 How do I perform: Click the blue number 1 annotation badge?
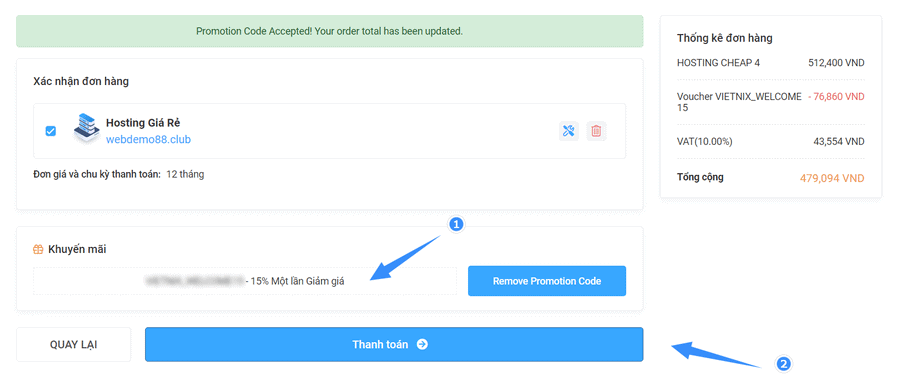(x=456, y=225)
